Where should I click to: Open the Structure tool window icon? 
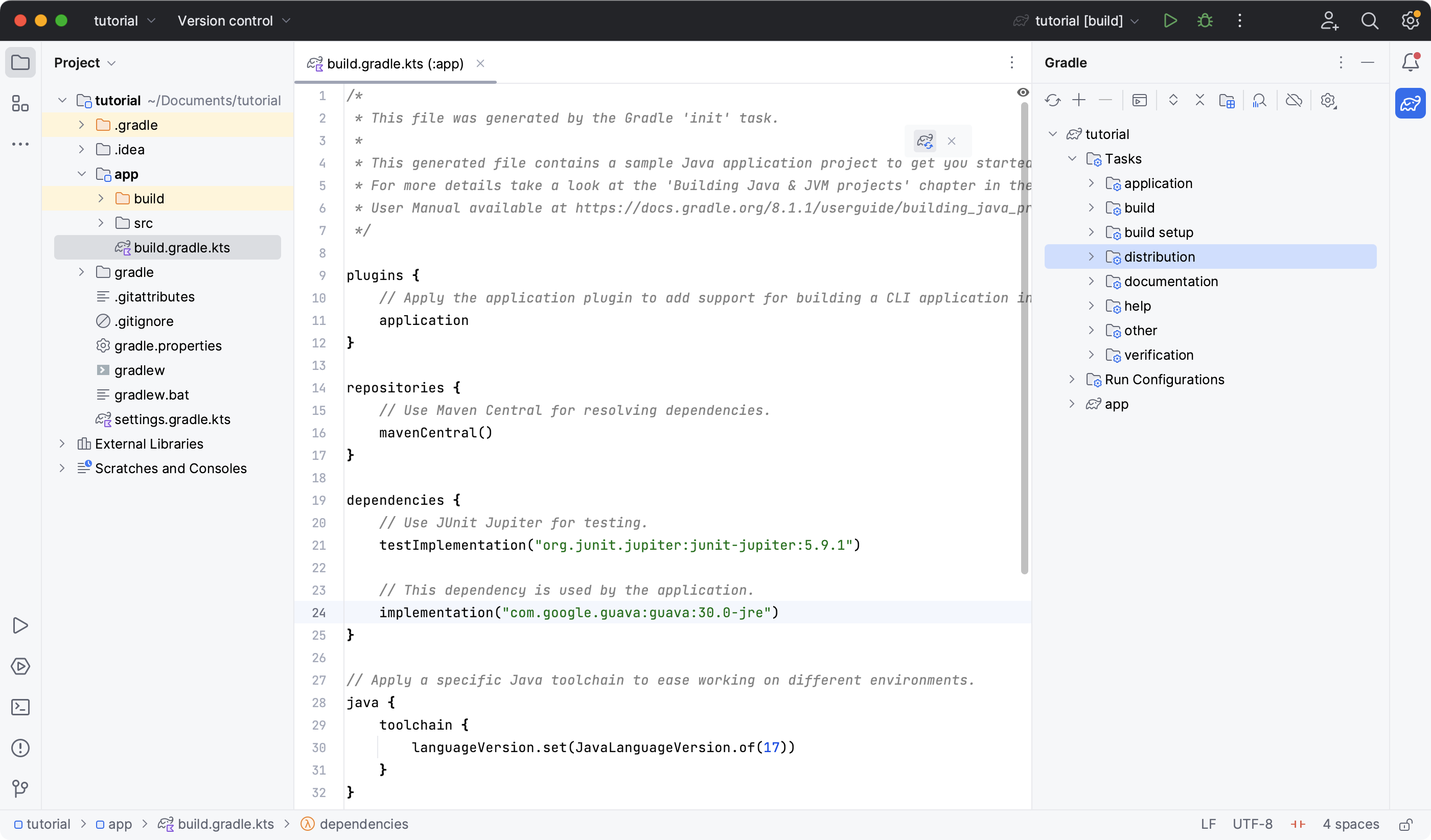coord(20,103)
